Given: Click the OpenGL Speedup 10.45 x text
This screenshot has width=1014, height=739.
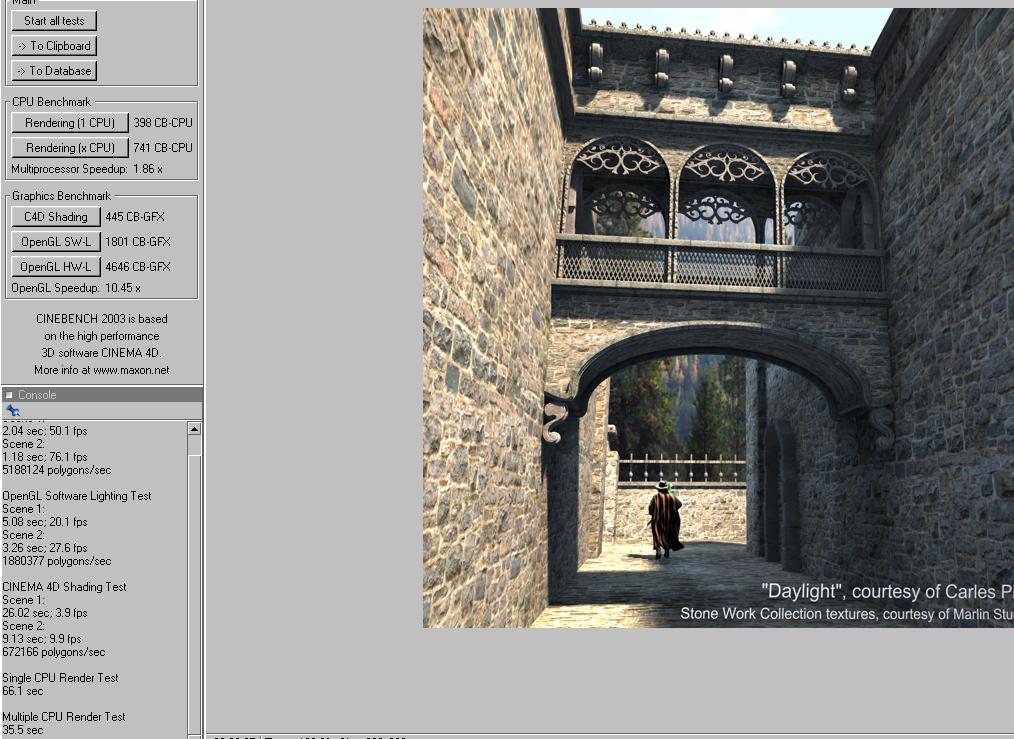Looking at the screenshot, I should click(x=76, y=288).
